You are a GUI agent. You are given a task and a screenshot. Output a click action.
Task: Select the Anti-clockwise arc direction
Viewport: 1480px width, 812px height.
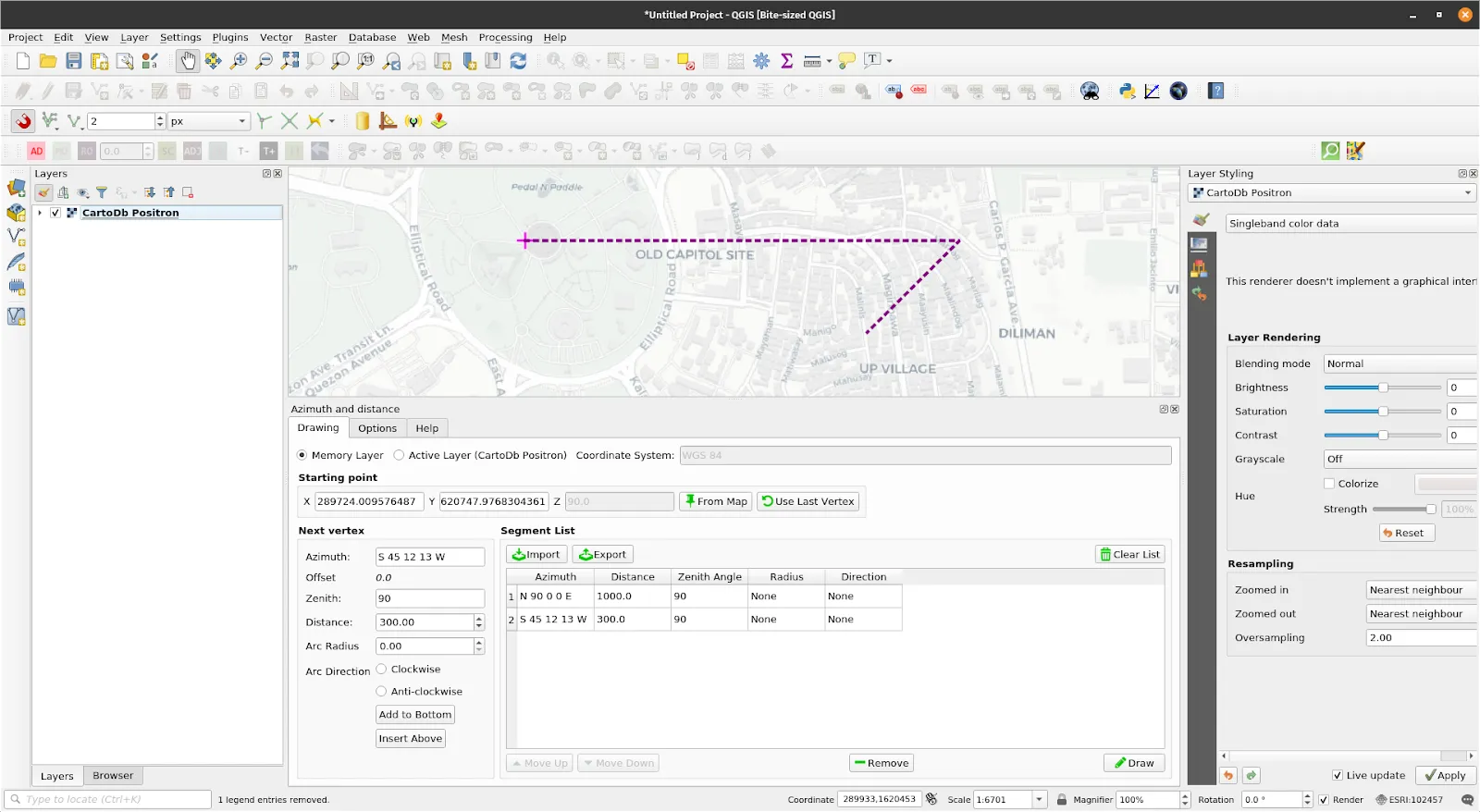pyautogui.click(x=381, y=691)
